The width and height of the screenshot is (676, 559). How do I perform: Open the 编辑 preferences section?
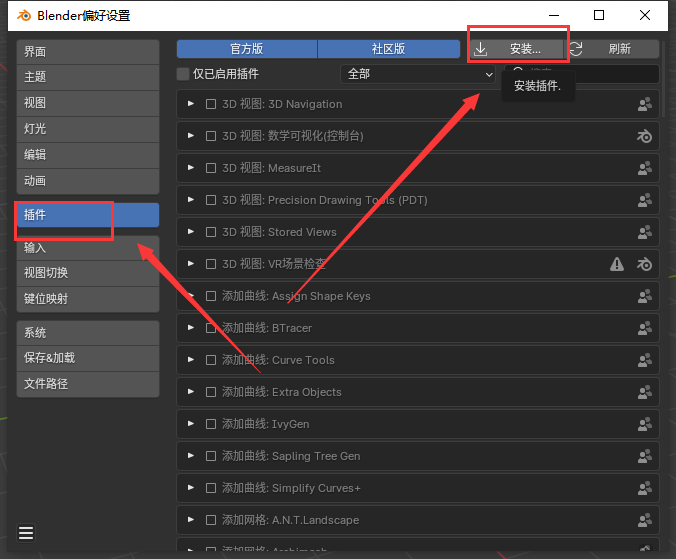[88, 155]
